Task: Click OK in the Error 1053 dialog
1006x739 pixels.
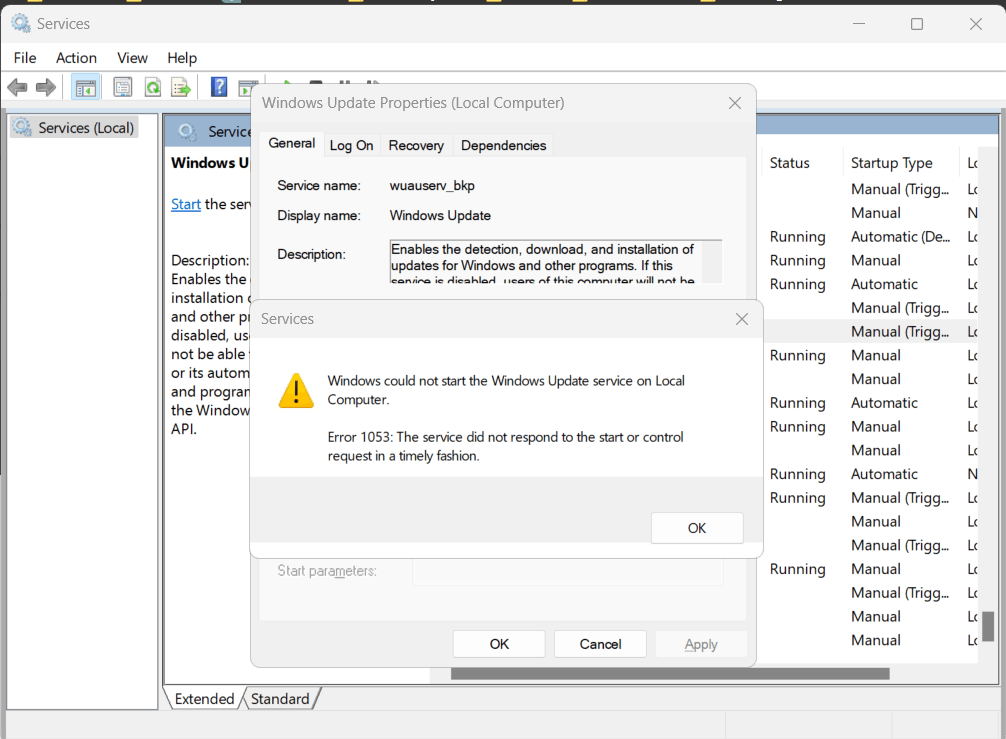Action: coord(697,528)
